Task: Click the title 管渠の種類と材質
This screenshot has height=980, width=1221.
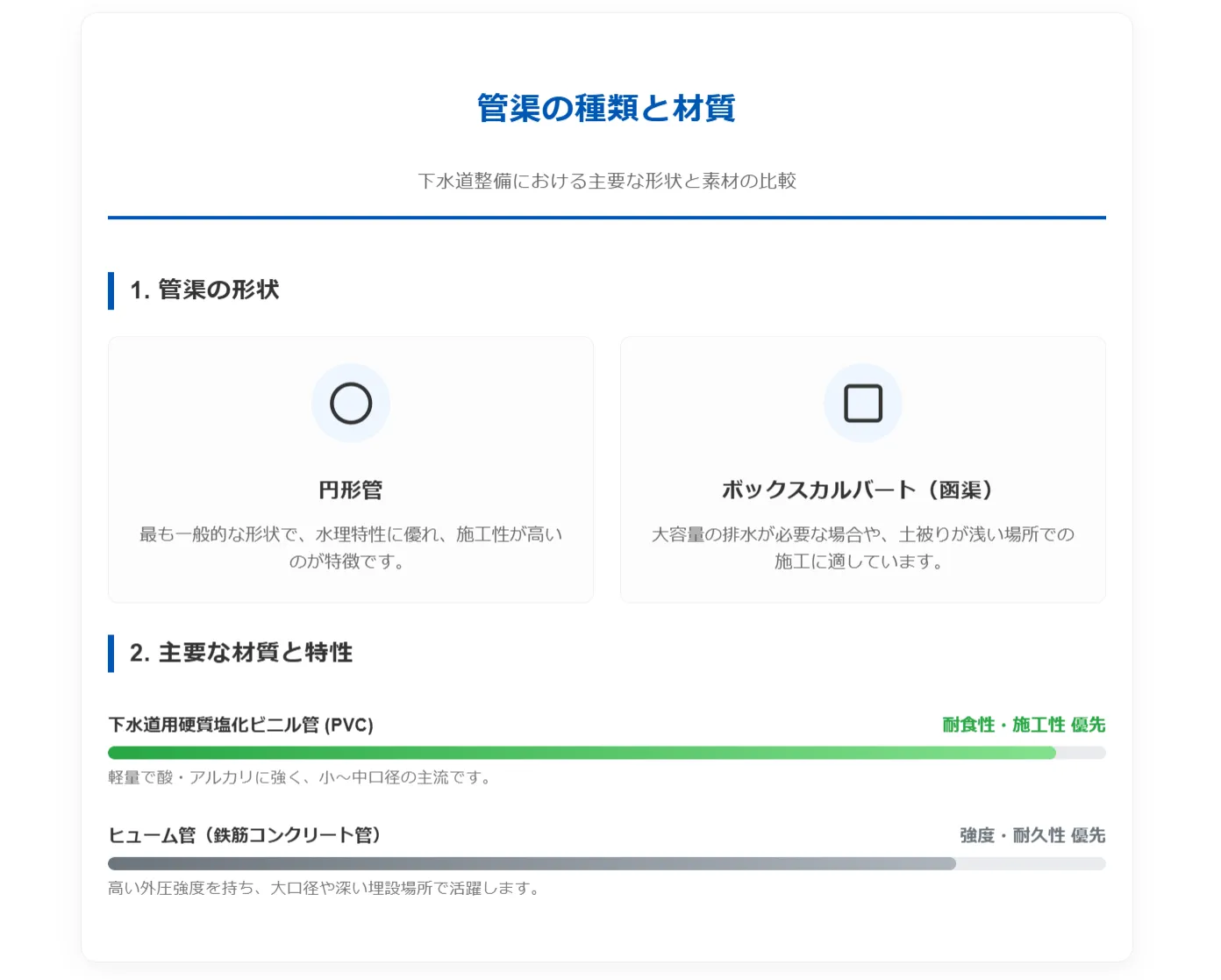Action: tap(606, 109)
